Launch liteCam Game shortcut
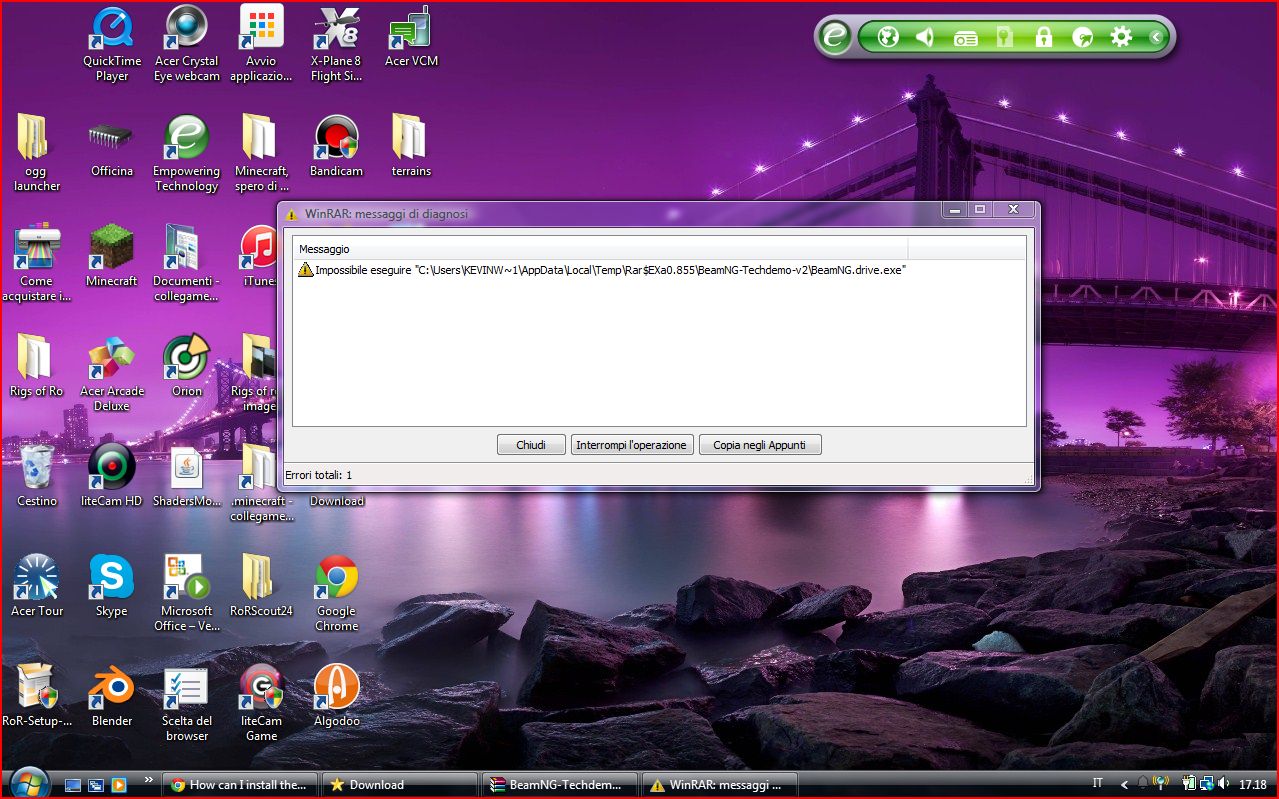 click(261, 703)
